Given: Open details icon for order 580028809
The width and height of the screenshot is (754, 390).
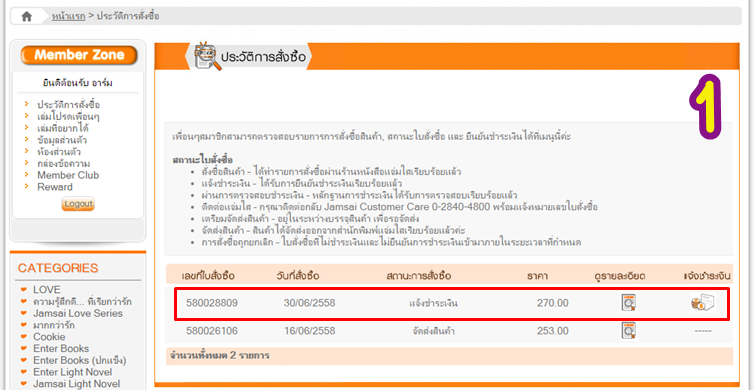Looking at the screenshot, I should coord(628,303).
